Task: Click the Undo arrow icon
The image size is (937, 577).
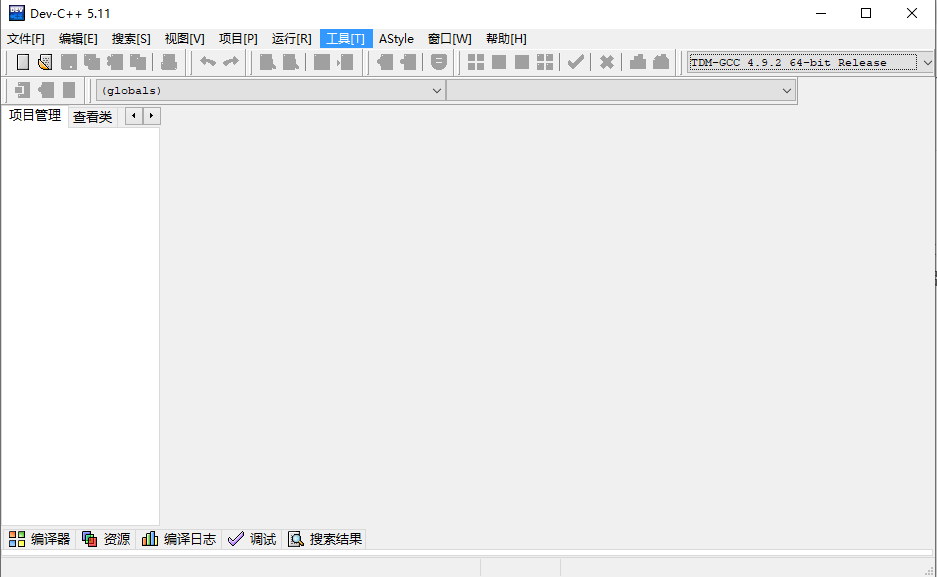Action: point(208,62)
